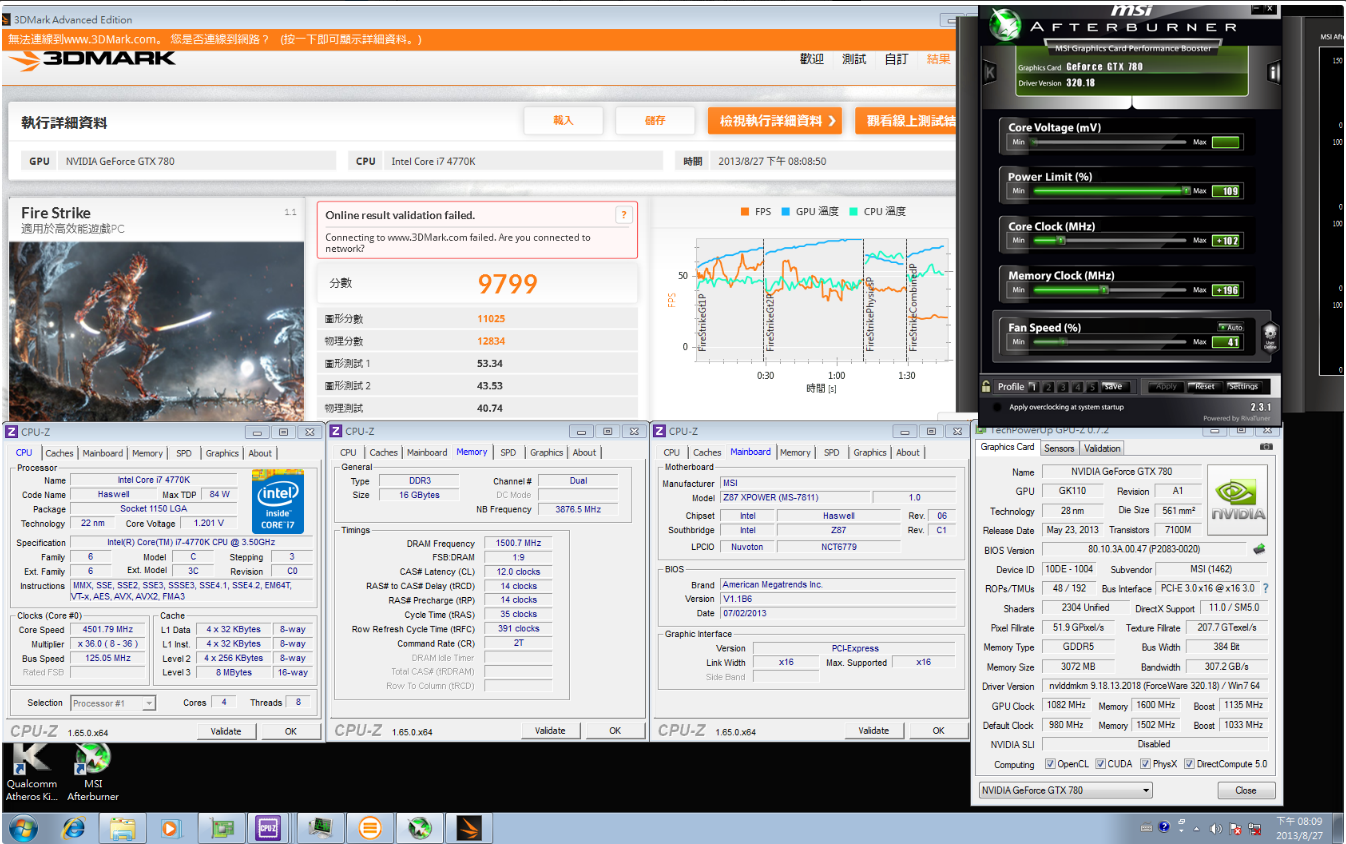
Task: Open Internet Explorer from the taskbar
Action: coord(74,828)
